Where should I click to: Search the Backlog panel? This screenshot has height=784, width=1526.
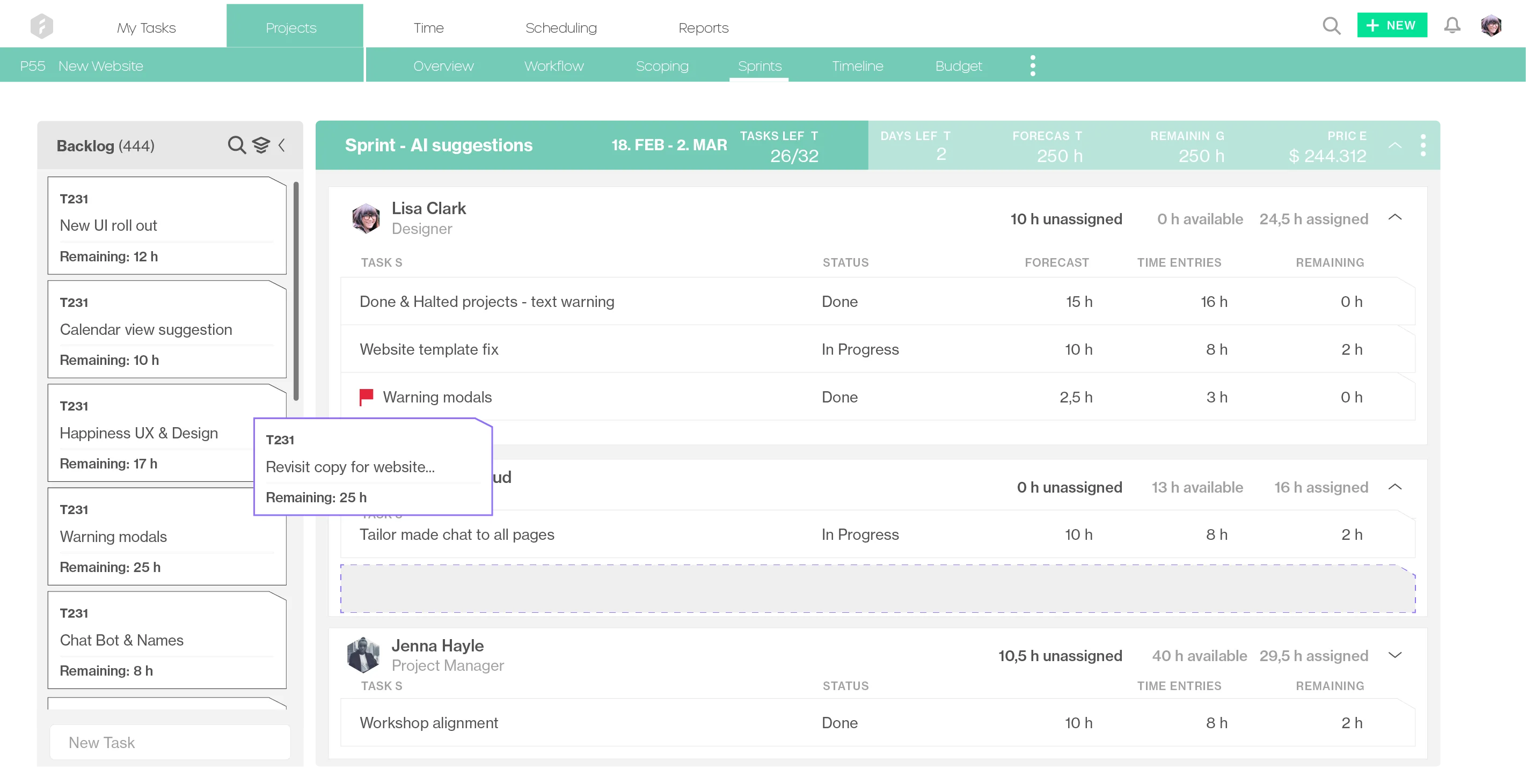(x=236, y=145)
